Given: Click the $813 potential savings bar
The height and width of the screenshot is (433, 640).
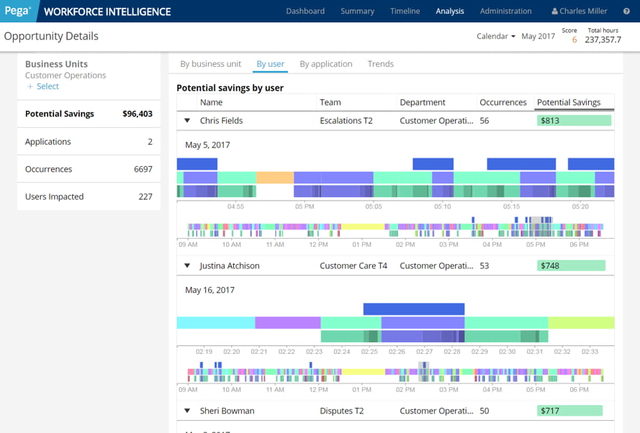Looking at the screenshot, I should (574, 120).
